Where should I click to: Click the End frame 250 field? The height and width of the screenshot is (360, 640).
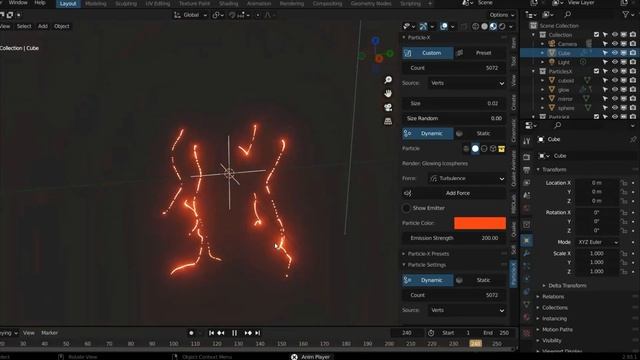tap(496, 333)
